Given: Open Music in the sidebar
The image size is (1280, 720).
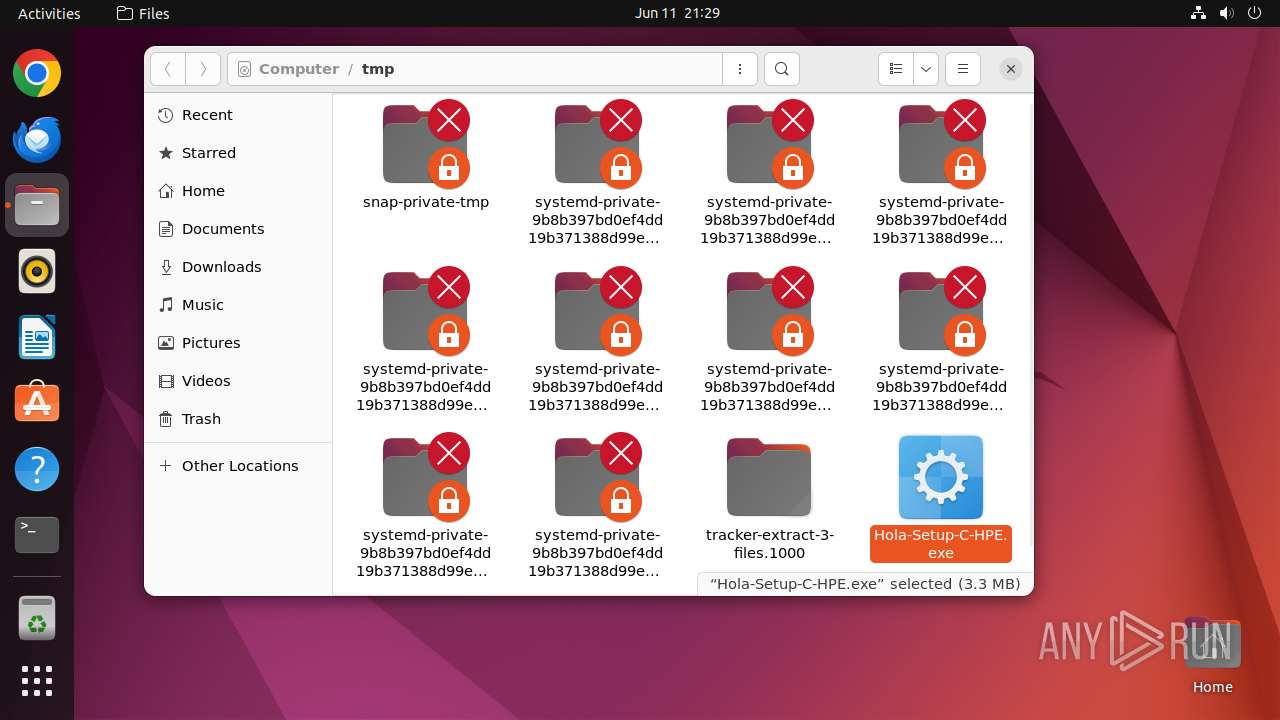Looking at the screenshot, I should tap(238, 305).
